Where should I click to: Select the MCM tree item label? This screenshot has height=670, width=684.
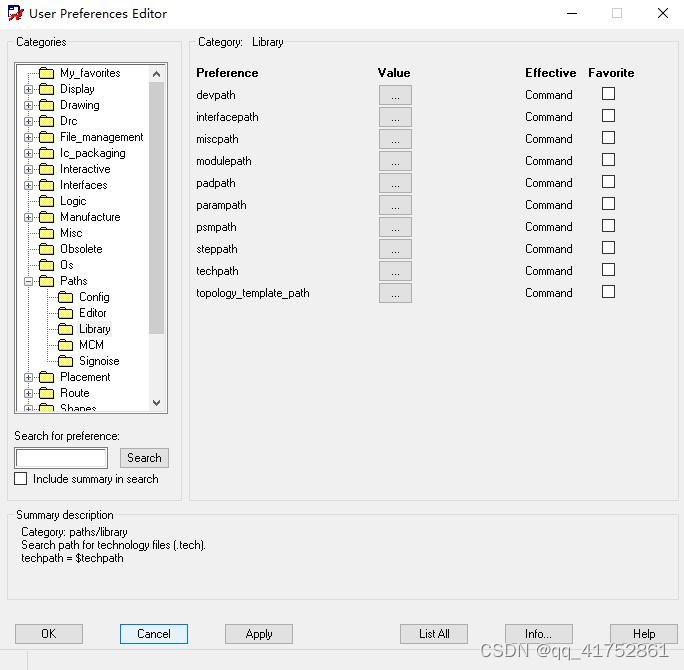click(x=91, y=345)
